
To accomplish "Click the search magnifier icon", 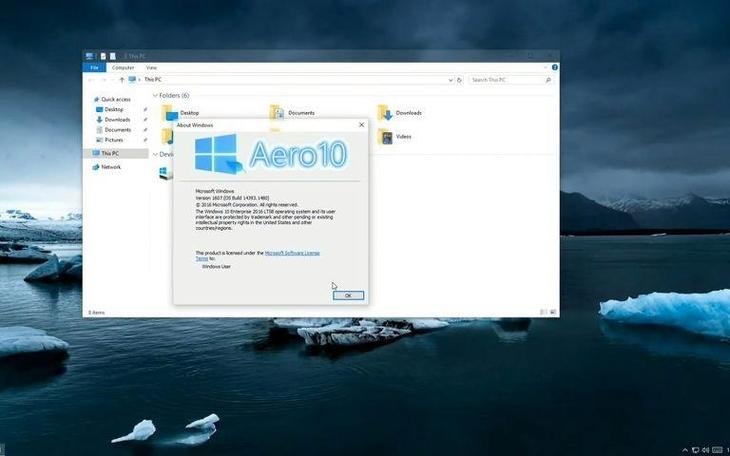I will pyautogui.click(x=548, y=80).
